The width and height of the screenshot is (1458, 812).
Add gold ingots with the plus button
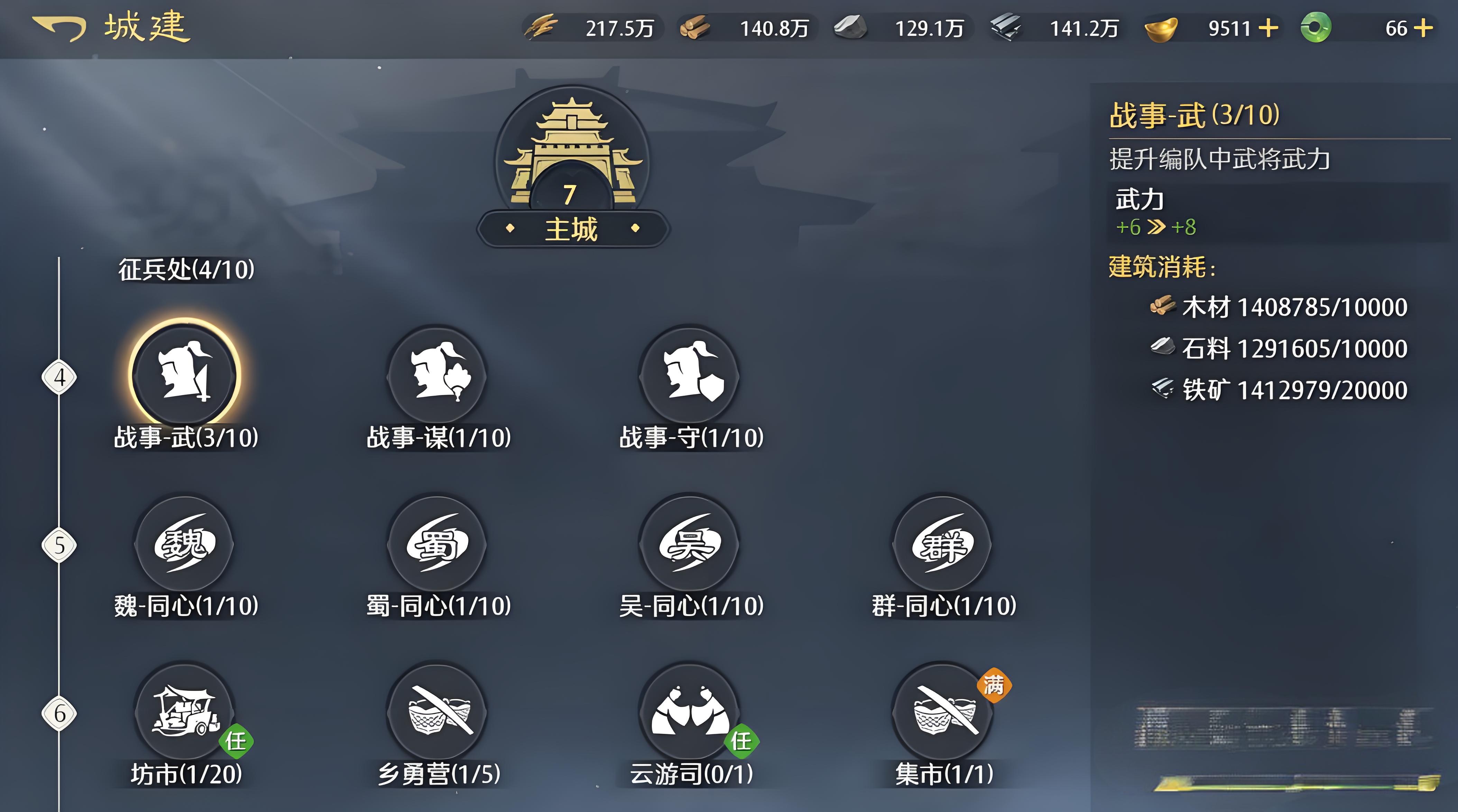coord(1268,28)
